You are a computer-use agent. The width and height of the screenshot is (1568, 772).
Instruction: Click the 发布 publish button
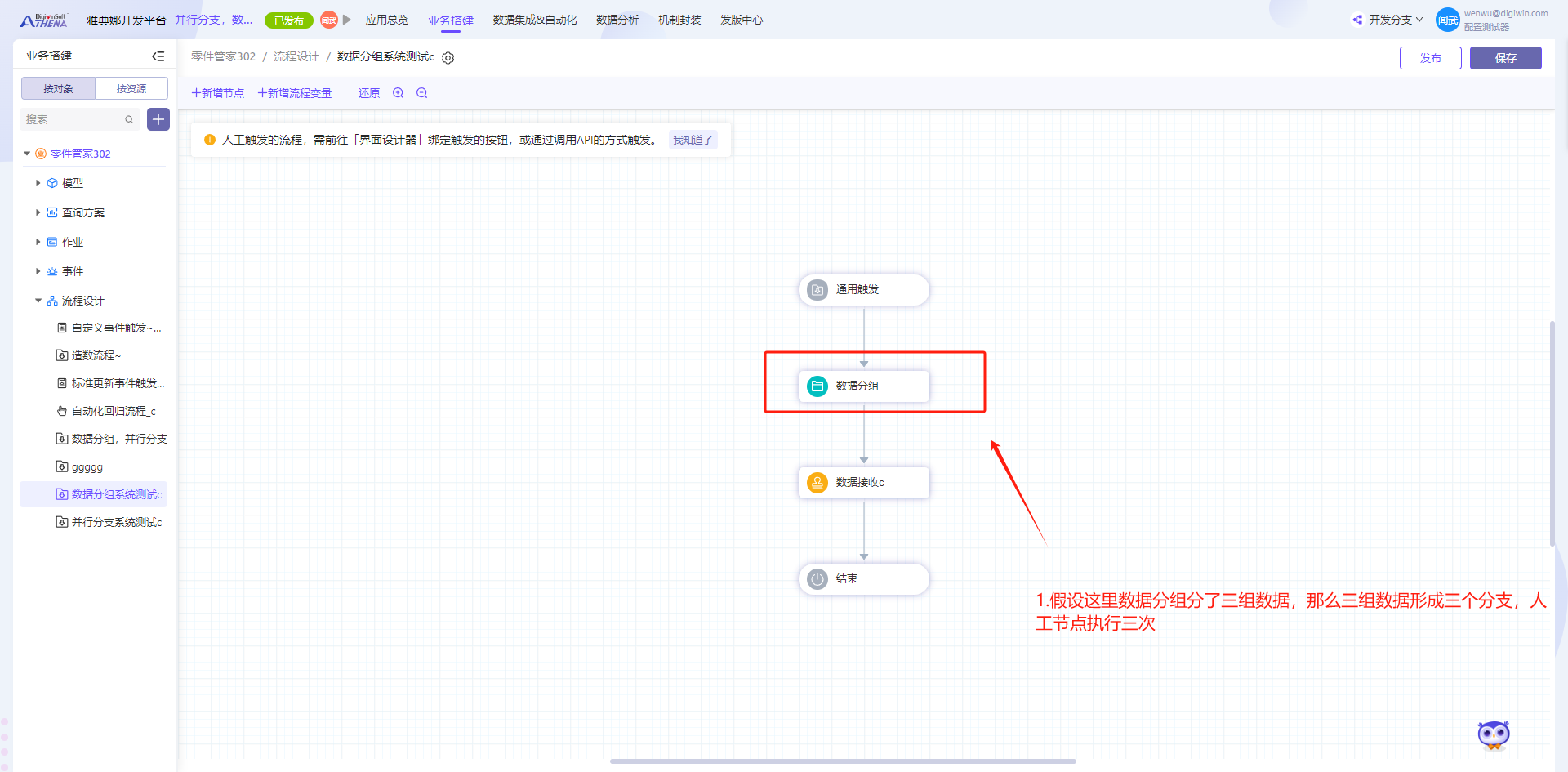(x=1430, y=58)
